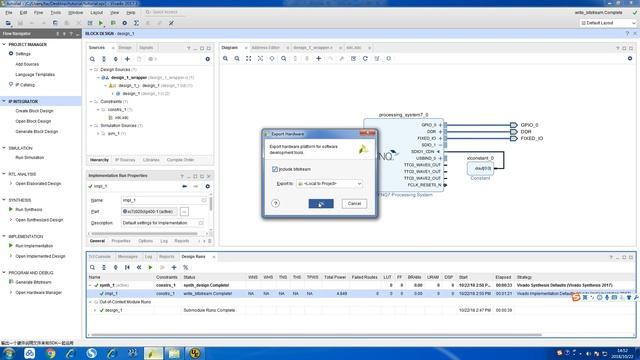The height and width of the screenshot is (360, 640).
Task: Click the browse button next to Part
Action: tap(184, 211)
